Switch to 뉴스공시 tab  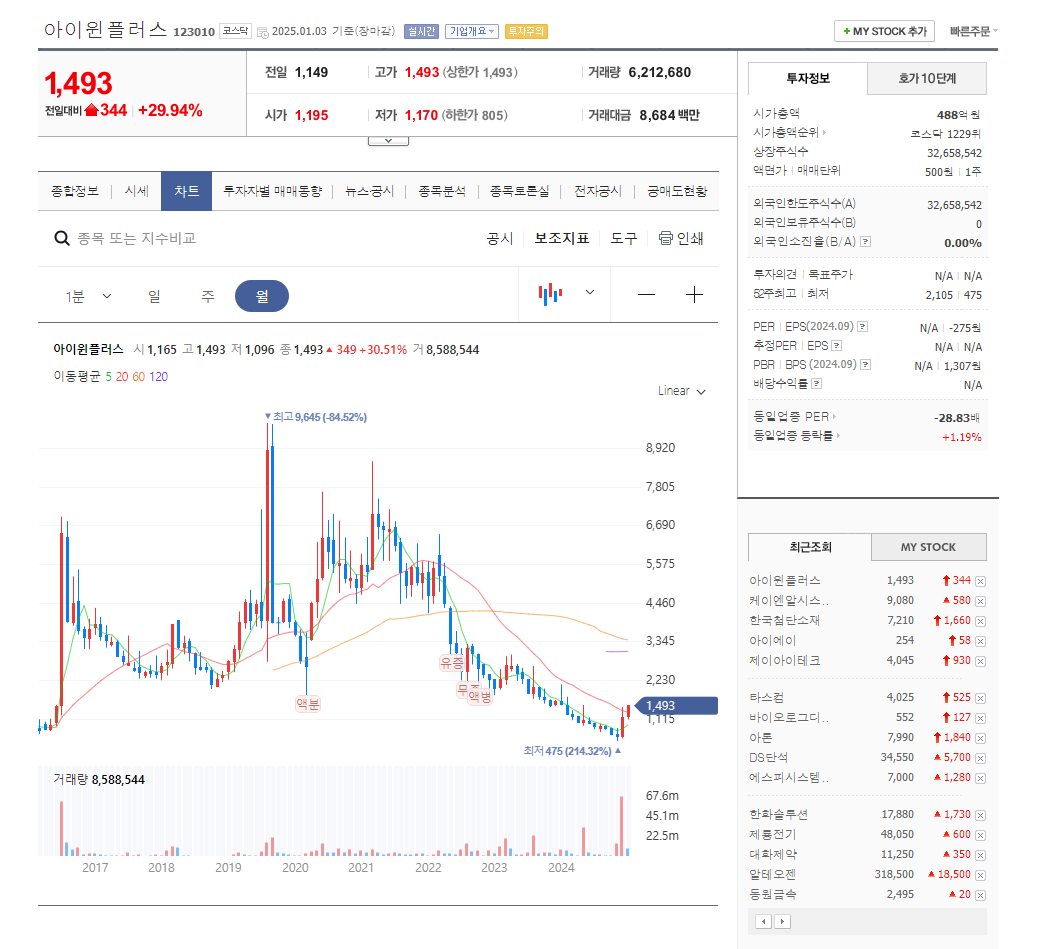pos(369,191)
